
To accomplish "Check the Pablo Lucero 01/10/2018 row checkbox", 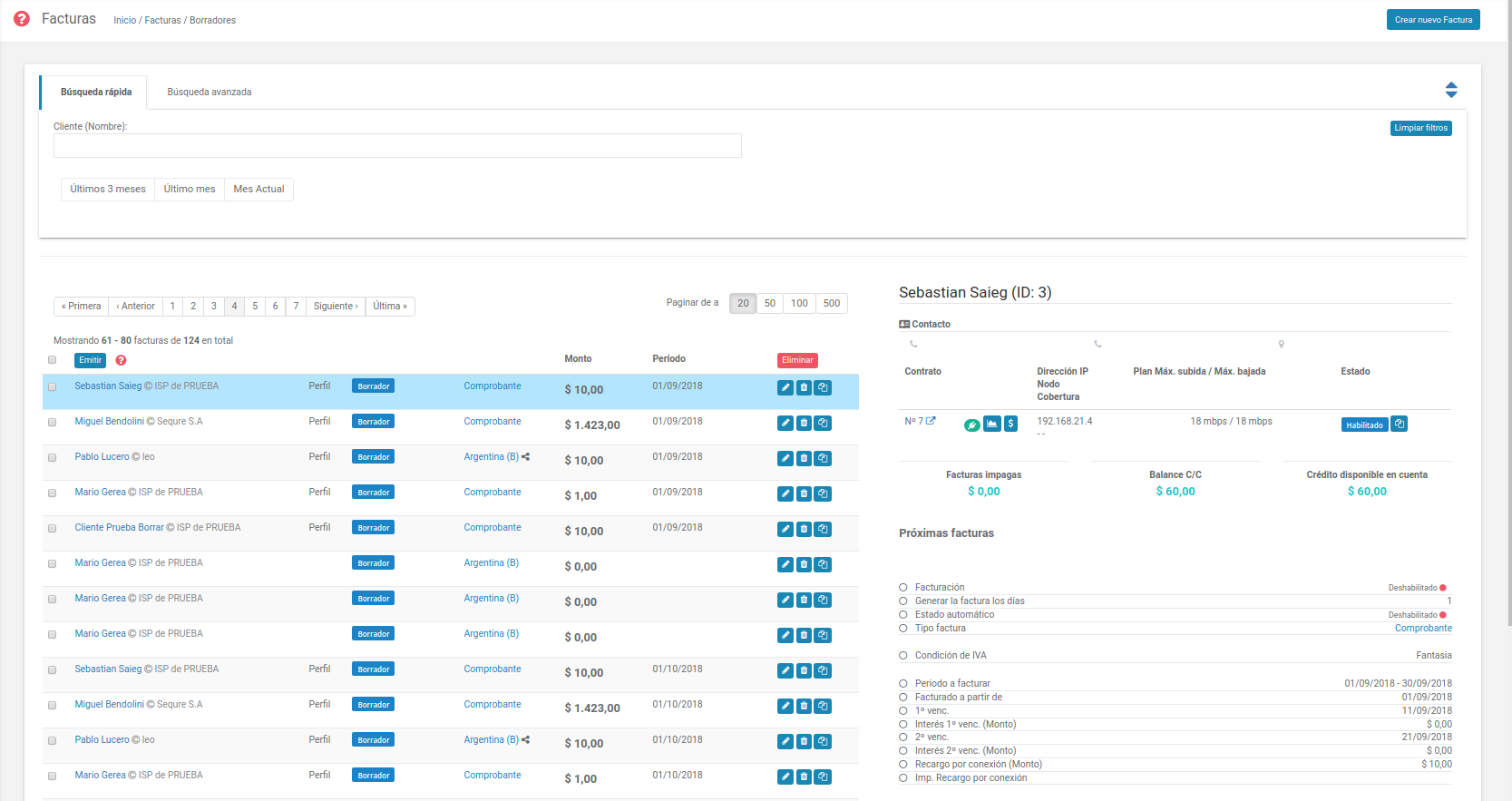I will (52, 740).
